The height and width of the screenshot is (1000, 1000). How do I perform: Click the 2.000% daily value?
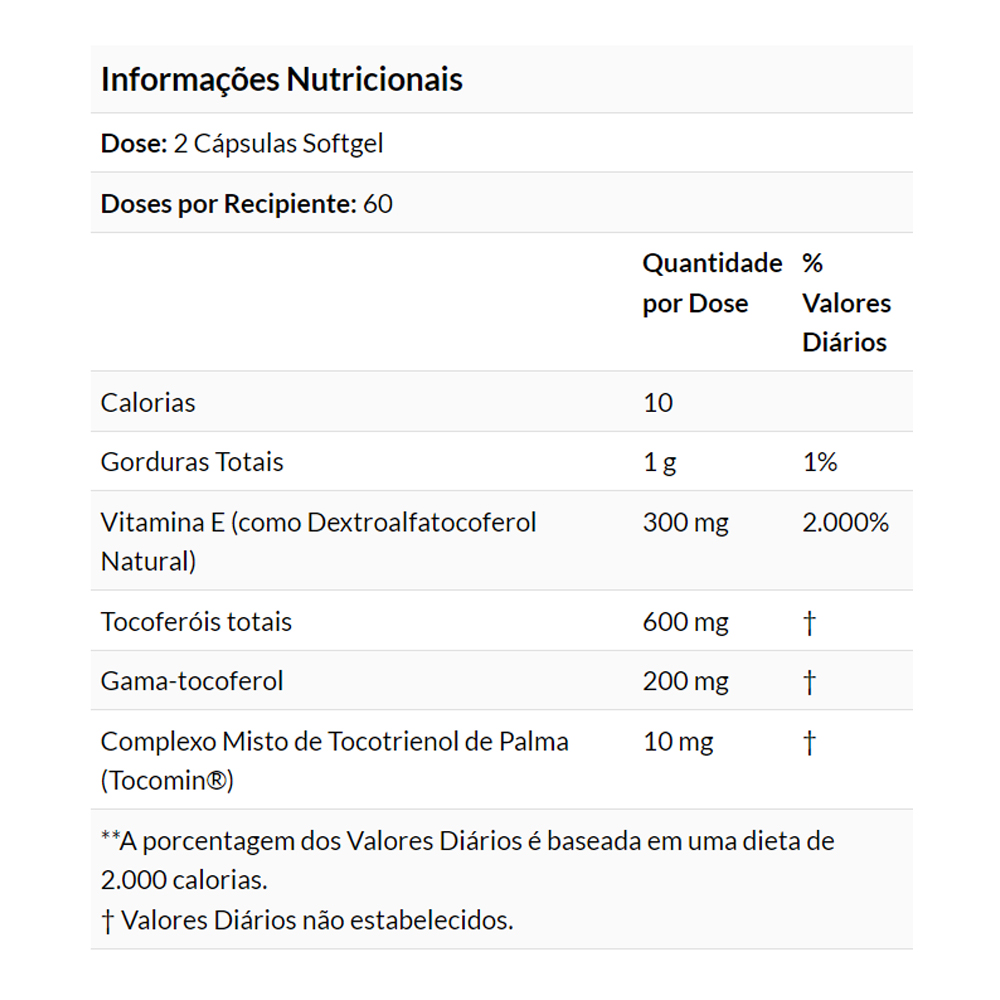845,522
